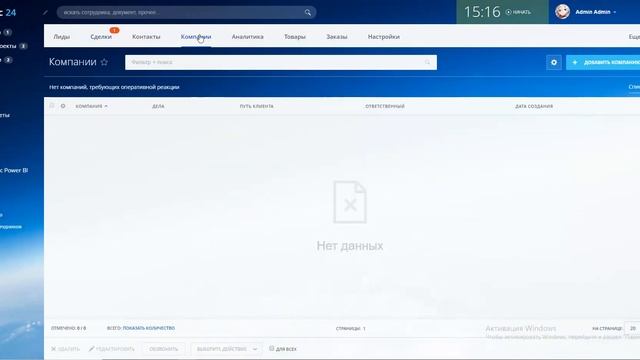Click the Показать количество link
The width and height of the screenshot is (640, 360).
click(x=149, y=328)
